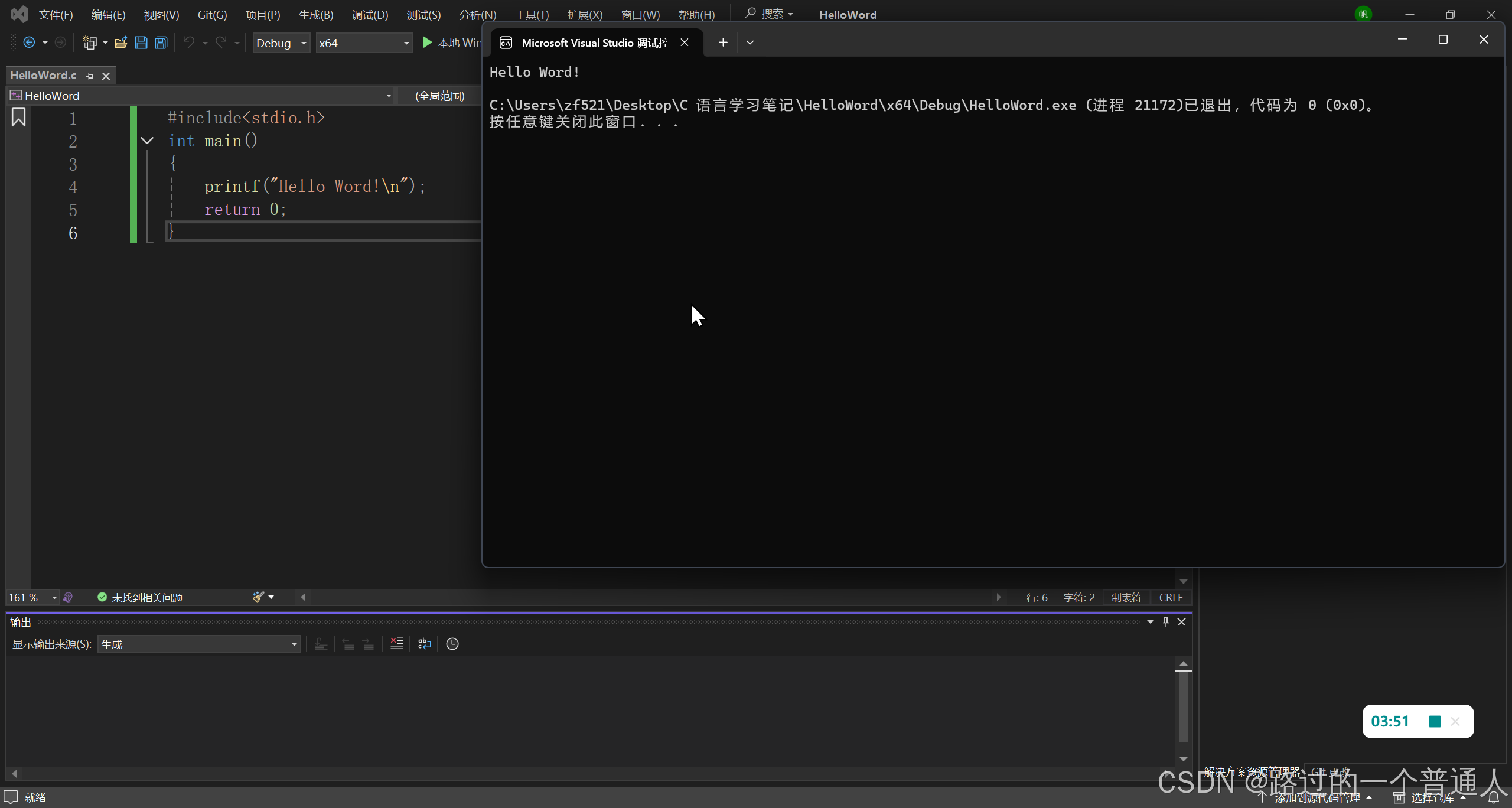The image size is (1512, 808).
Task: Open the 生成(B) menu
Action: 316,15
